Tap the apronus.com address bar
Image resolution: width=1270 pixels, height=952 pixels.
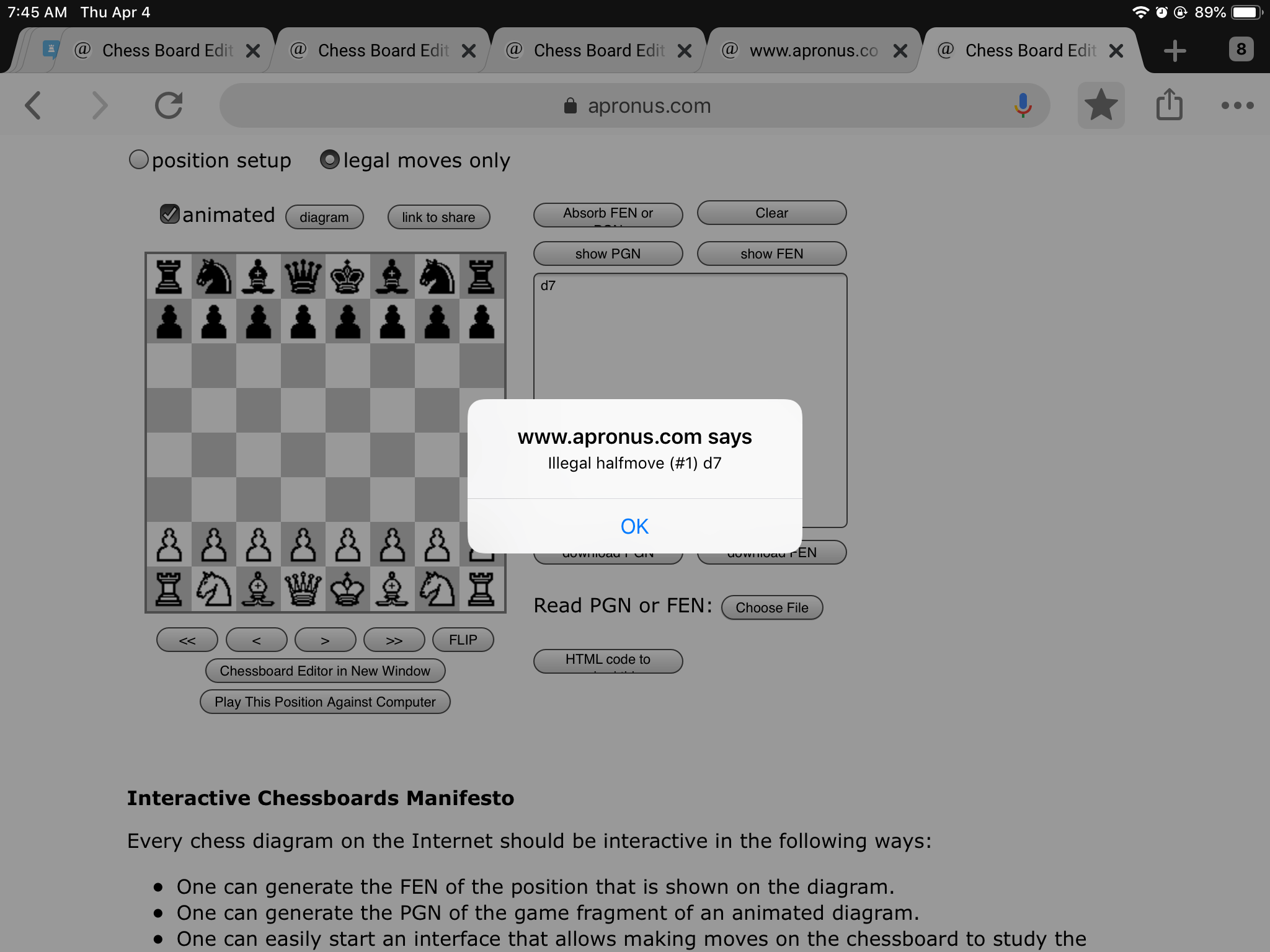click(x=634, y=105)
